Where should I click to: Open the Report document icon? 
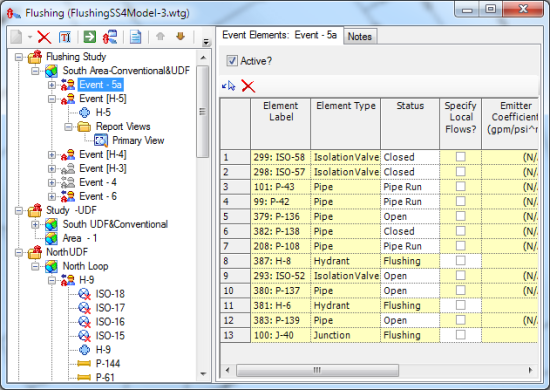point(135,36)
